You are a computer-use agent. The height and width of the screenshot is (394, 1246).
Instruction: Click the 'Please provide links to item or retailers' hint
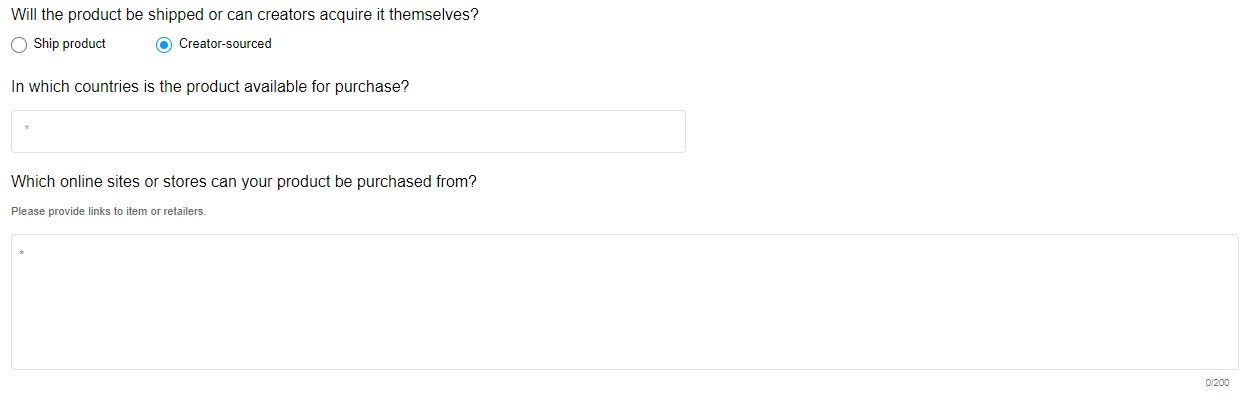coord(108,211)
